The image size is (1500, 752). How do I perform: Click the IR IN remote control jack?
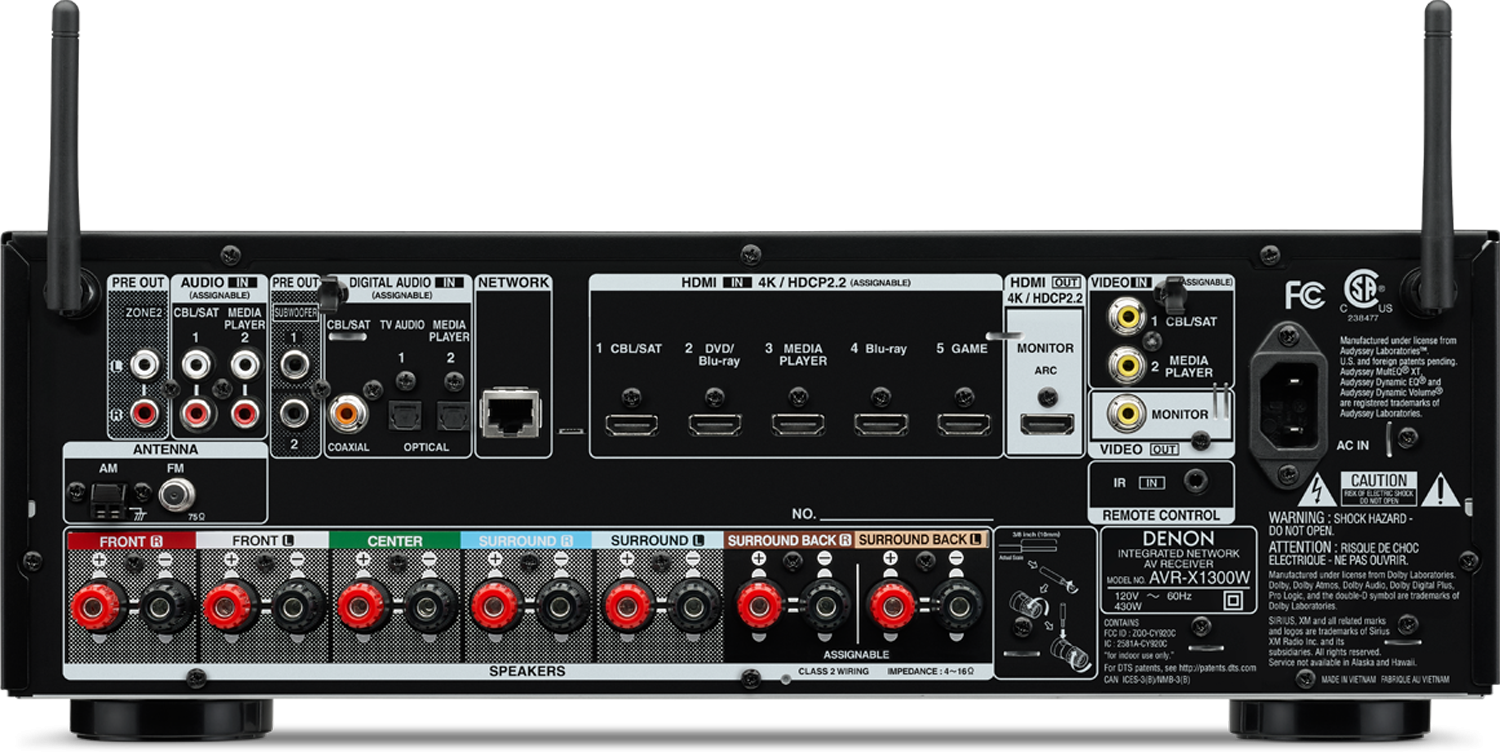pos(1194,481)
